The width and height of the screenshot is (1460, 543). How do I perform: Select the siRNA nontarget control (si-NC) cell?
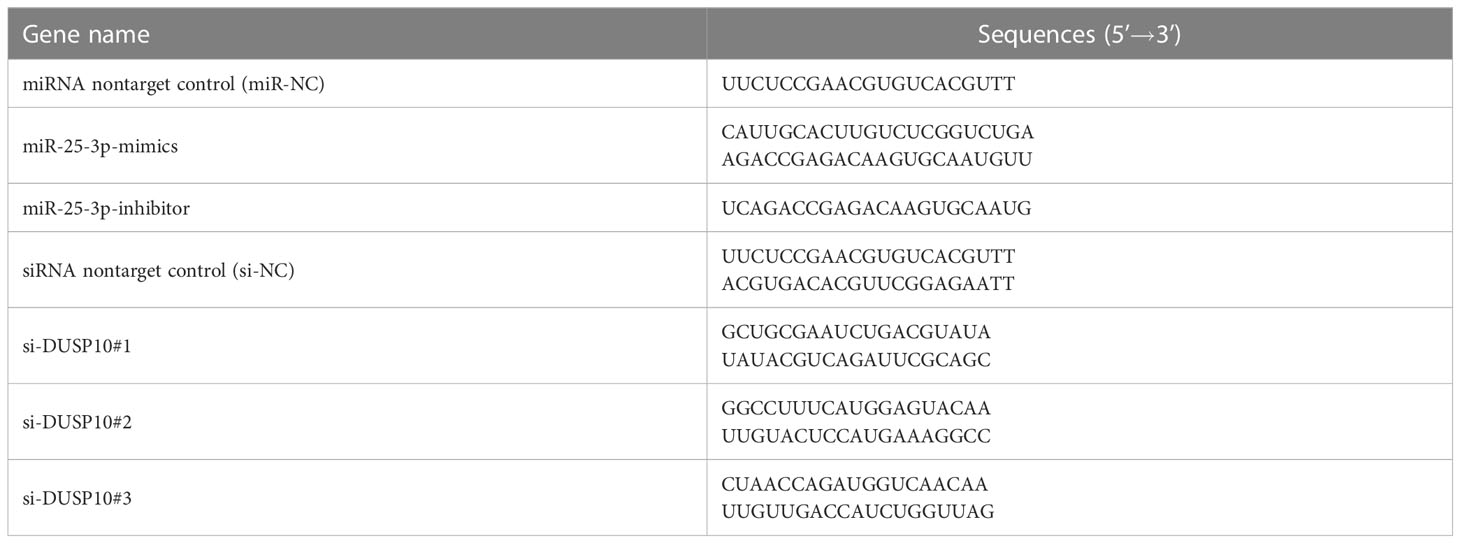pyautogui.click(x=158, y=270)
